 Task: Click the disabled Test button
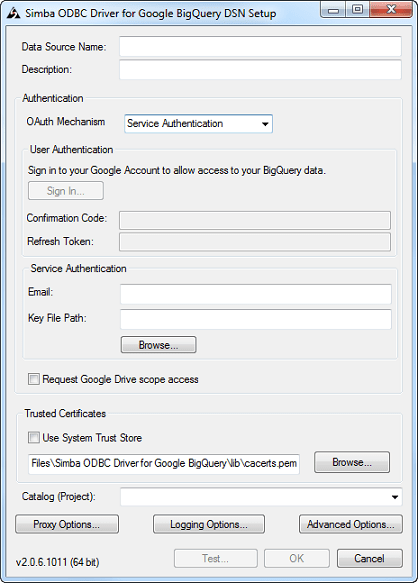click(x=216, y=558)
